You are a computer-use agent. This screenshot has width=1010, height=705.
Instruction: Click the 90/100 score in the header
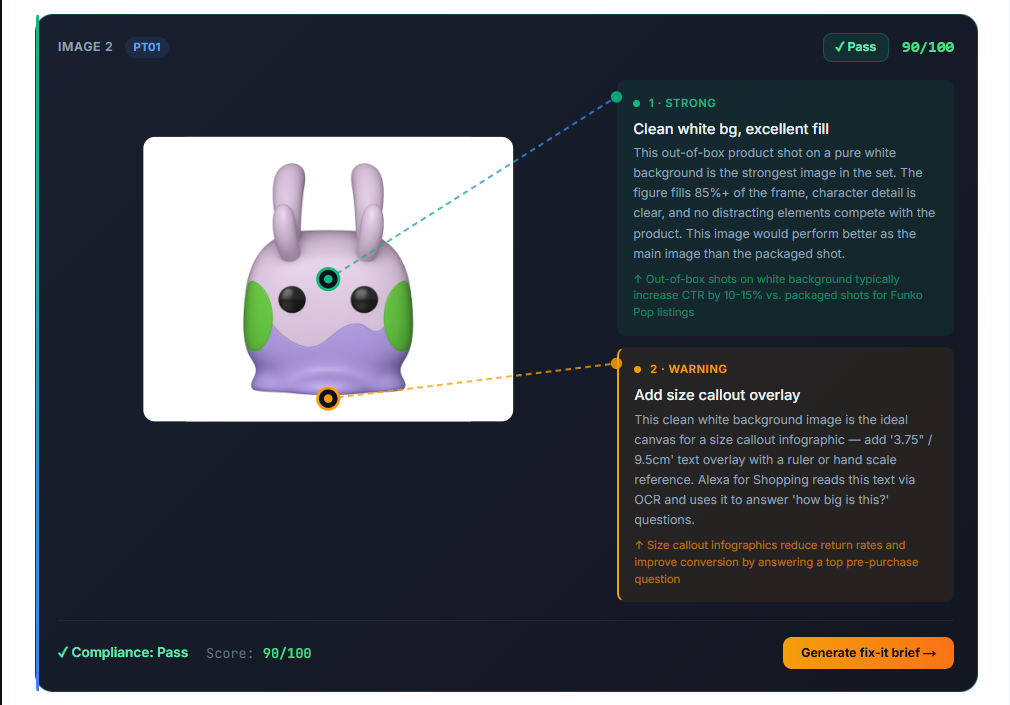click(x=928, y=47)
